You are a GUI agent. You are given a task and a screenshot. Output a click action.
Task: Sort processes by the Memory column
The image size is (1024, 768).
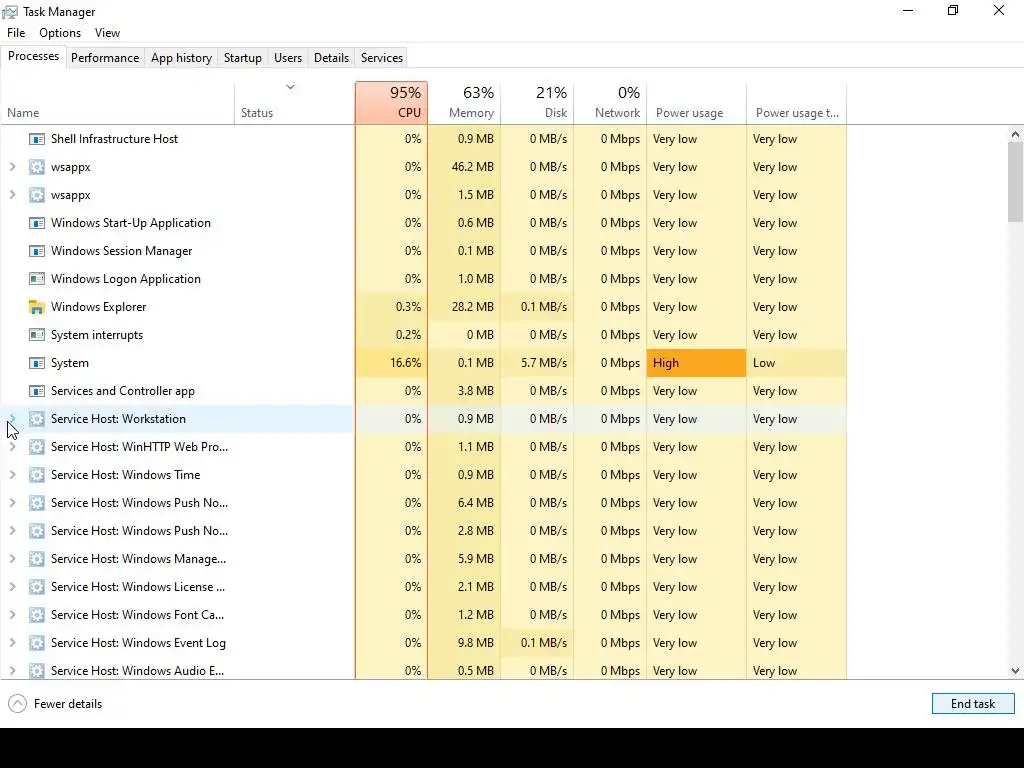pos(464,103)
